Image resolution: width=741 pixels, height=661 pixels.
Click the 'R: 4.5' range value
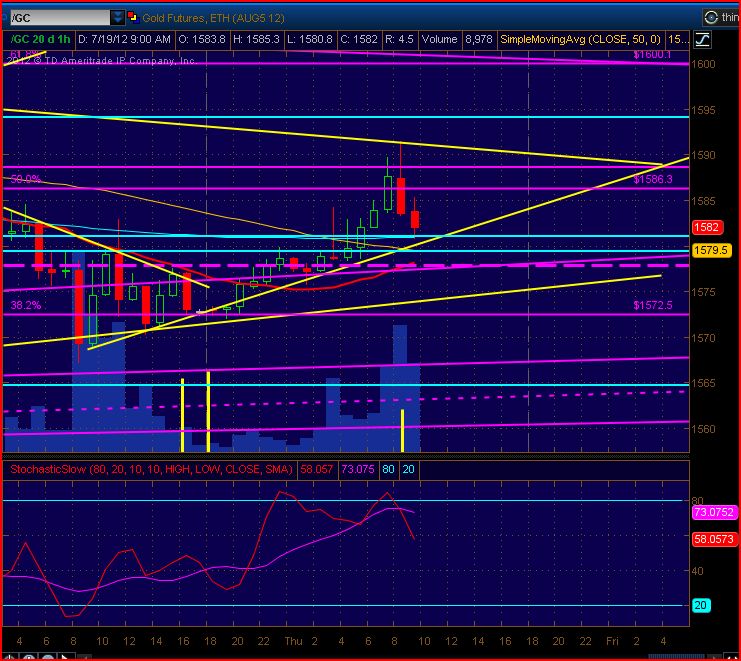coord(399,39)
